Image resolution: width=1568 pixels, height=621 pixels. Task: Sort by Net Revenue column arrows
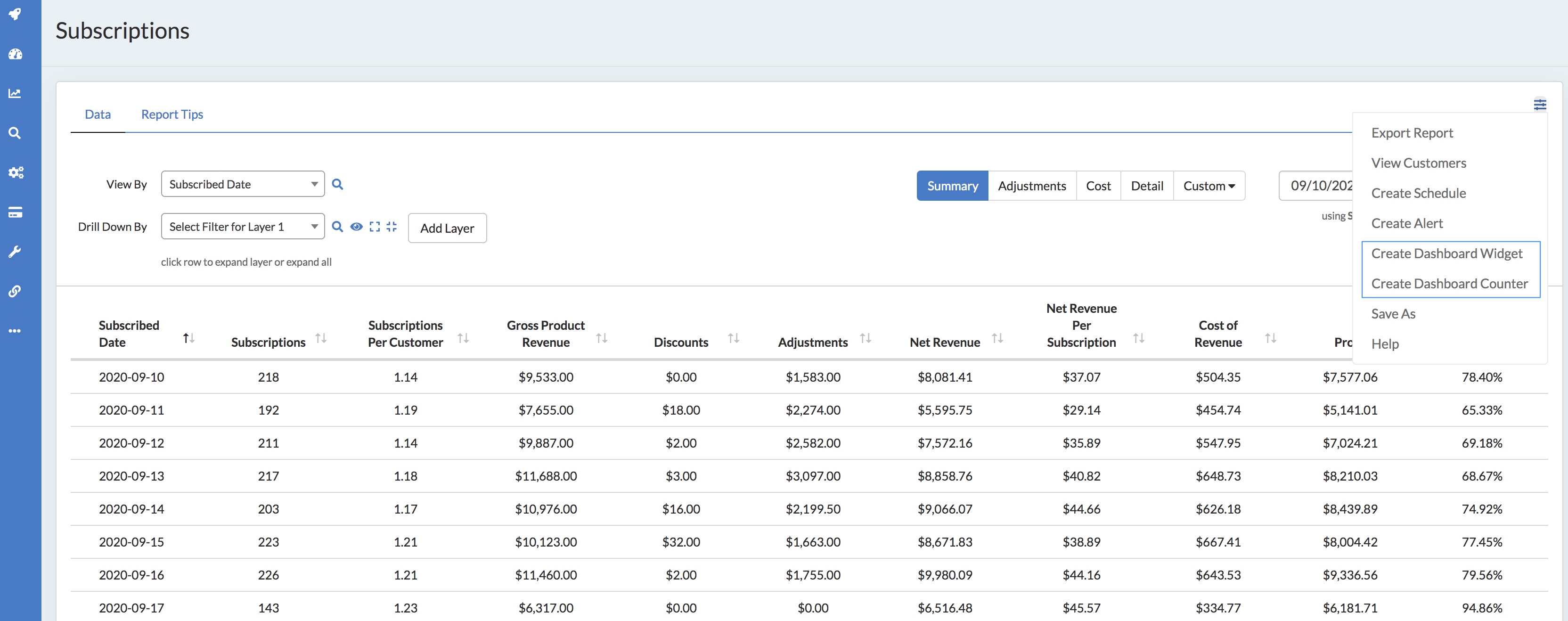click(x=996, y=338)
